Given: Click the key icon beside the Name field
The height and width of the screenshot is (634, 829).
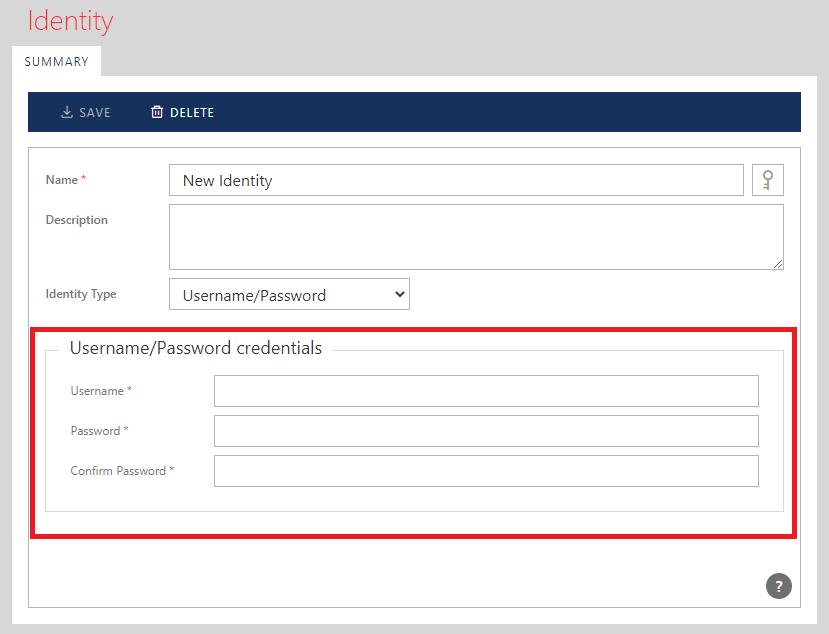Looking at the screenshot, I should click(x=767, y=180).
